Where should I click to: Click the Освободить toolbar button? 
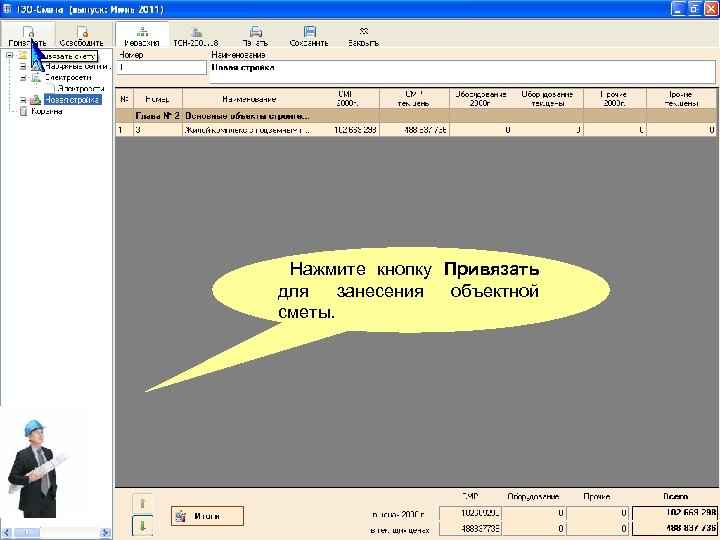click(x=81, y=35)
